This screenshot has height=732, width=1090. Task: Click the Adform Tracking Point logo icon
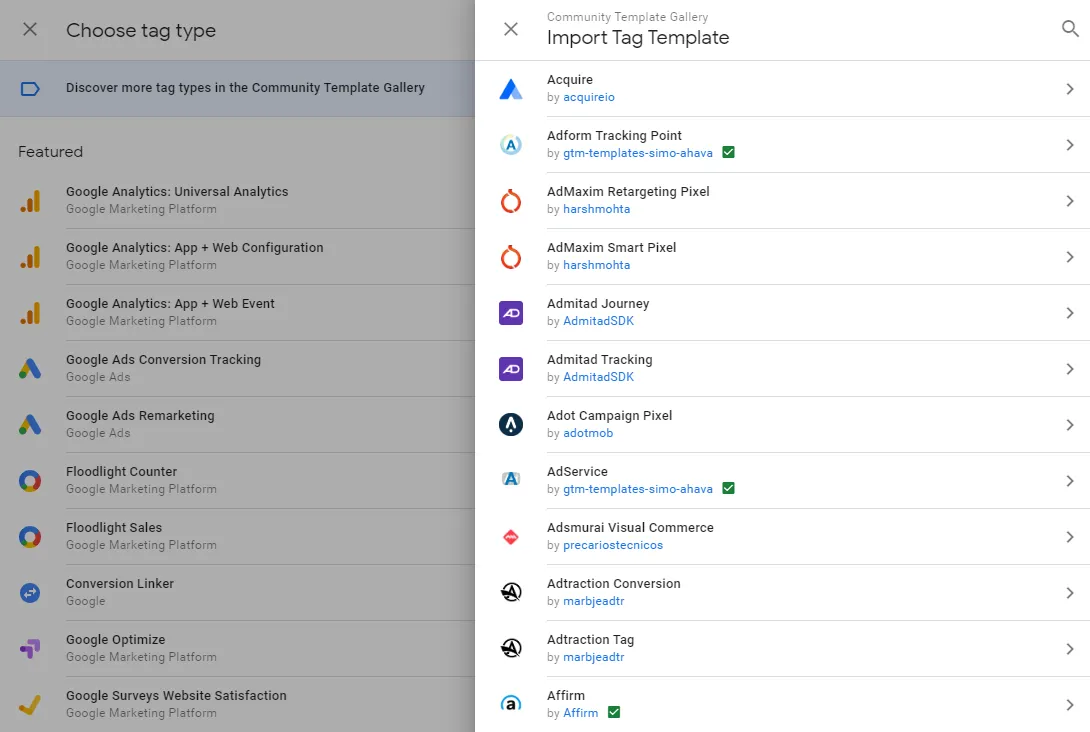[511, 145]
